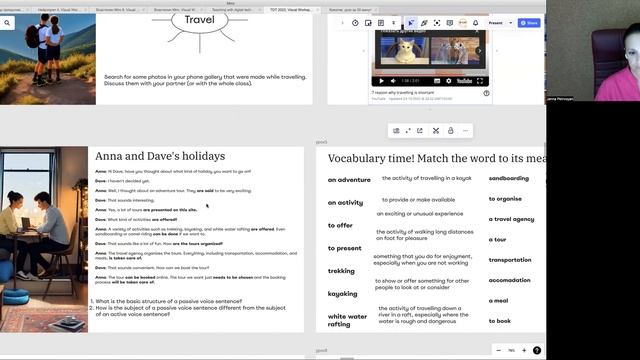The width and height of the screenshot is (640, 360).
Task: Click the first icon in frame context toolbar
Action: (396, 131)
